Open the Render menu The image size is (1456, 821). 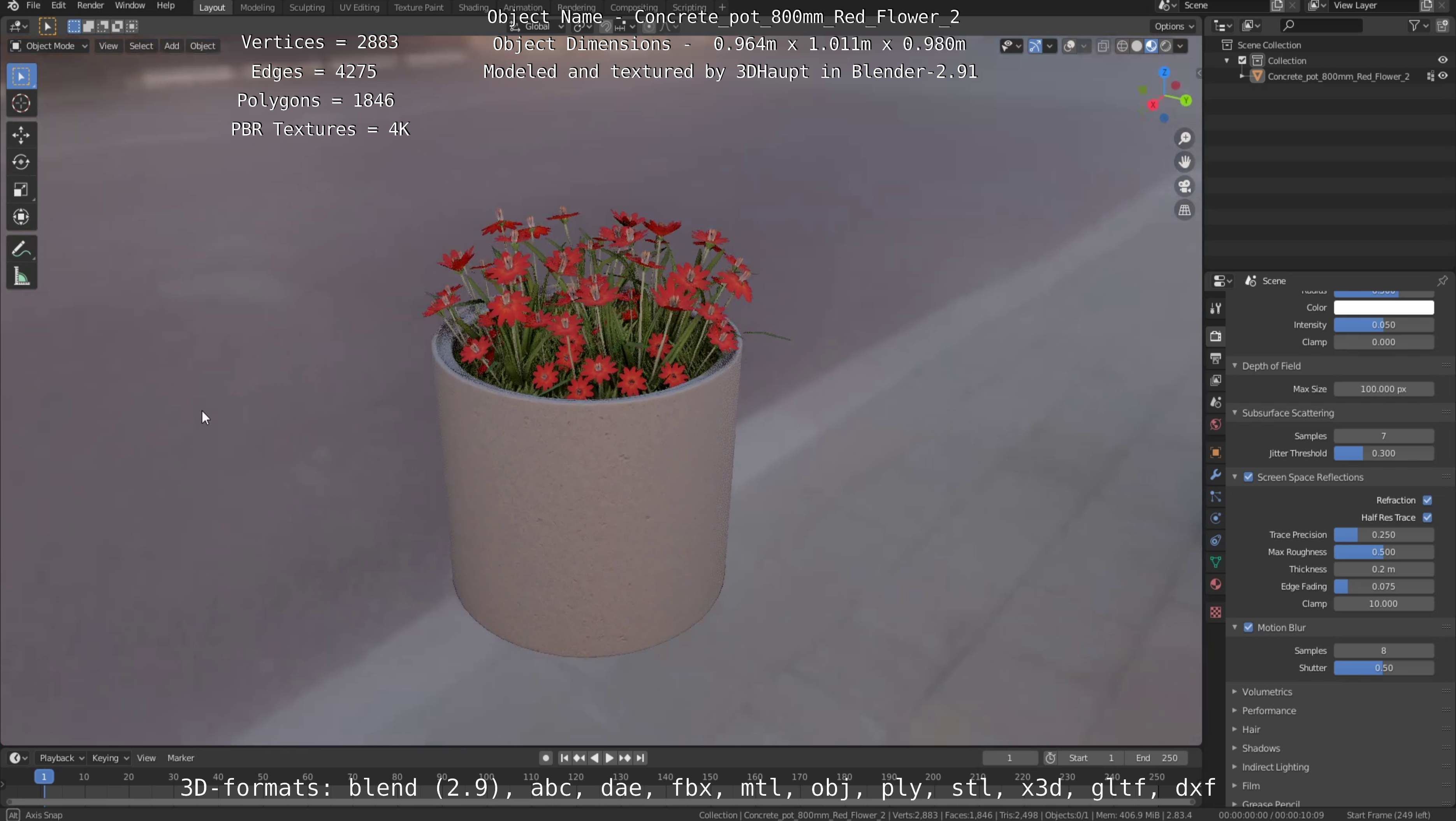click(x=90, y=6)
